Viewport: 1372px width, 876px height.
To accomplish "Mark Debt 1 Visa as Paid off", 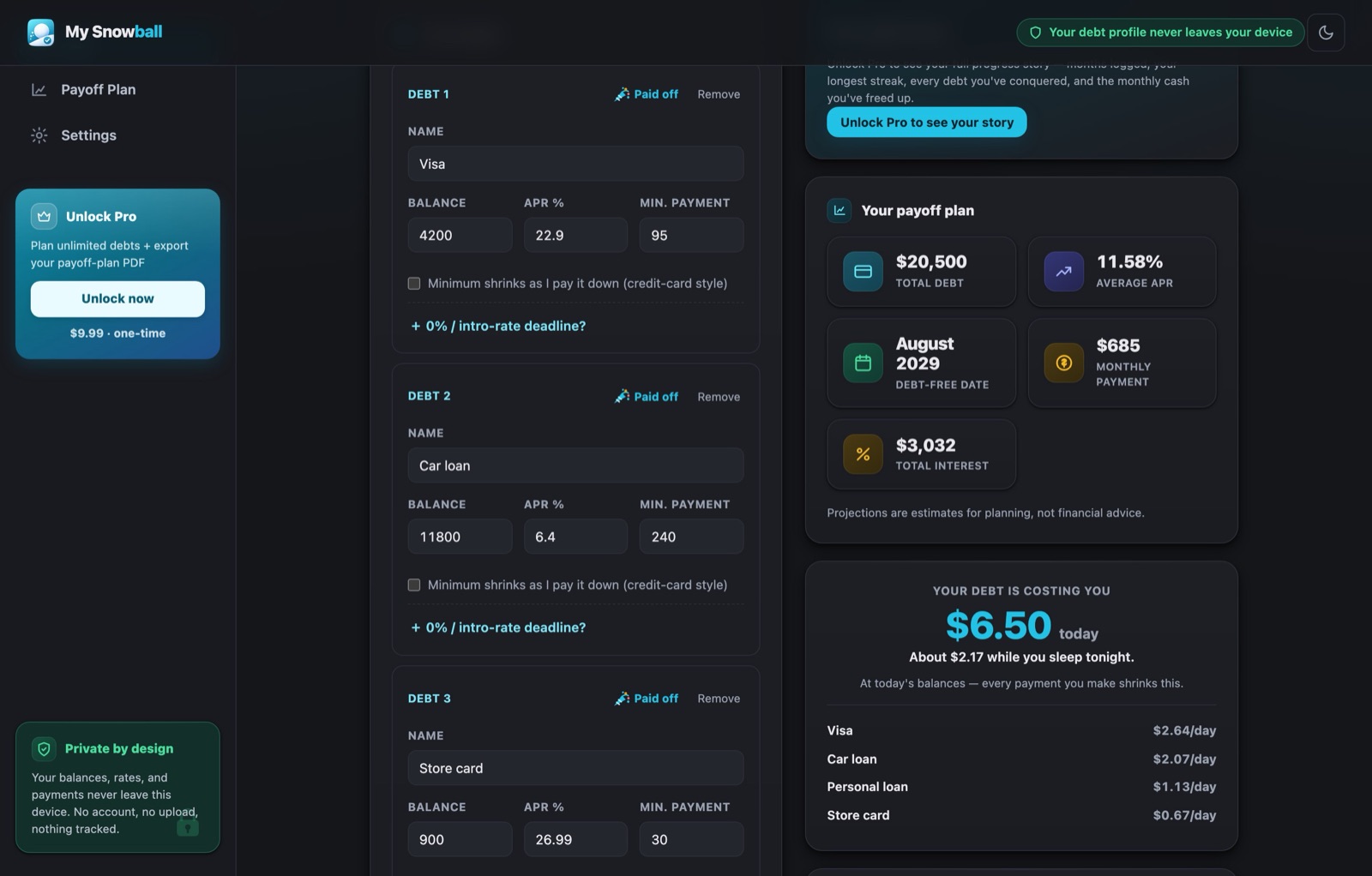I will pyautogui.click(x=647, y=94).
